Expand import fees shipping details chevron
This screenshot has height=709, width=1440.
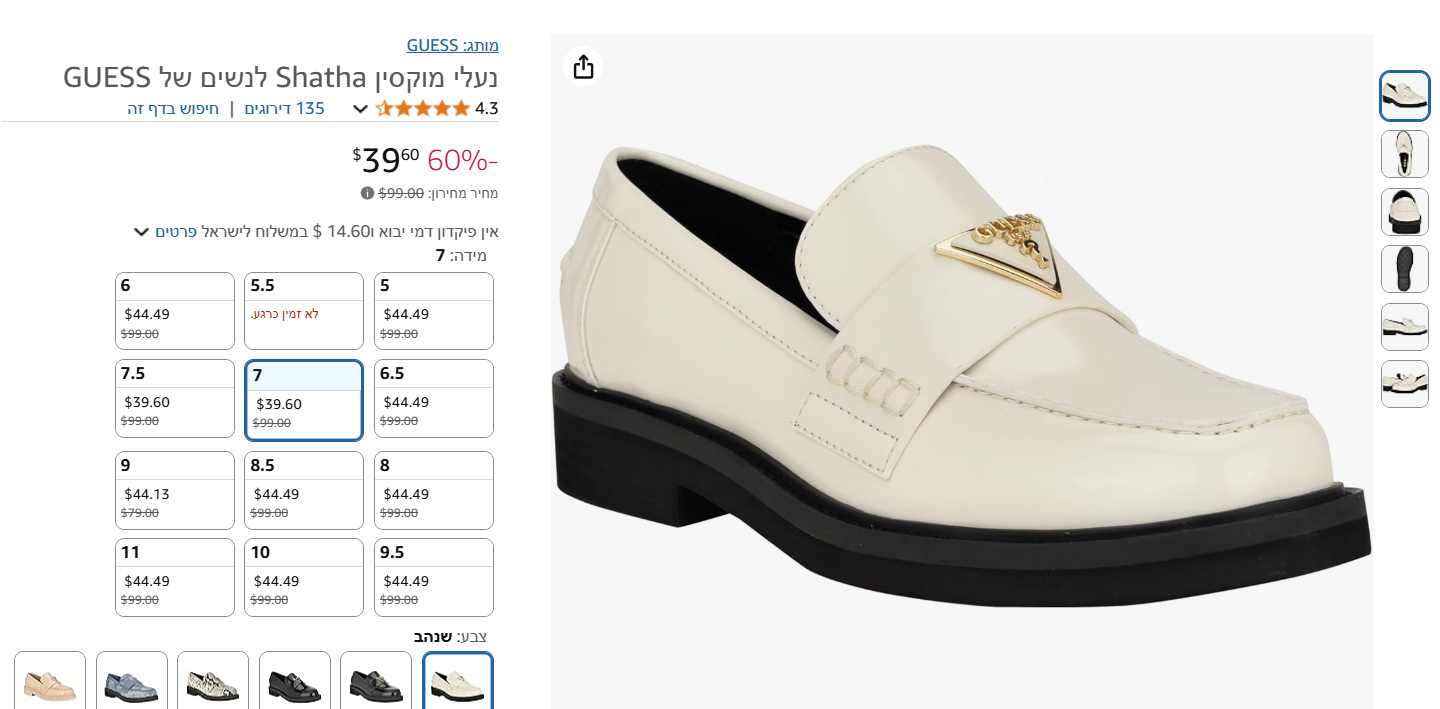pos(142,232)
